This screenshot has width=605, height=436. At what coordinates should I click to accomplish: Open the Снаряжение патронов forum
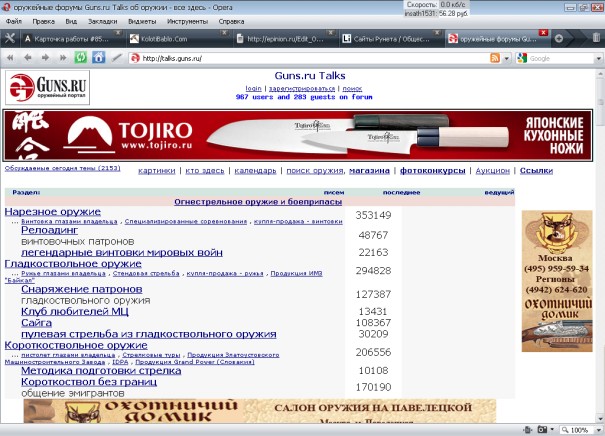tap(82, 289)
